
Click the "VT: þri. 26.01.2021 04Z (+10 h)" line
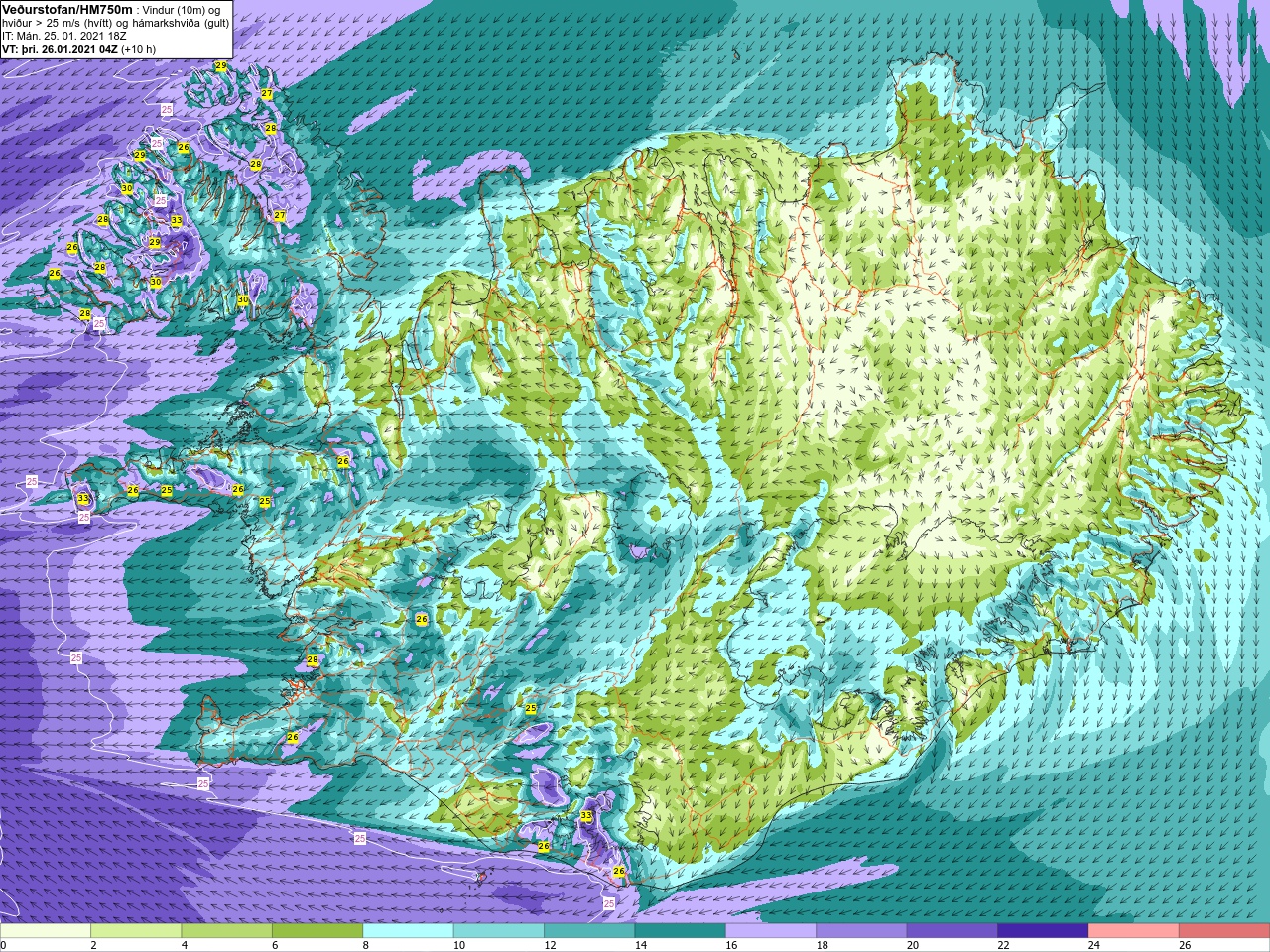point(78,48)
